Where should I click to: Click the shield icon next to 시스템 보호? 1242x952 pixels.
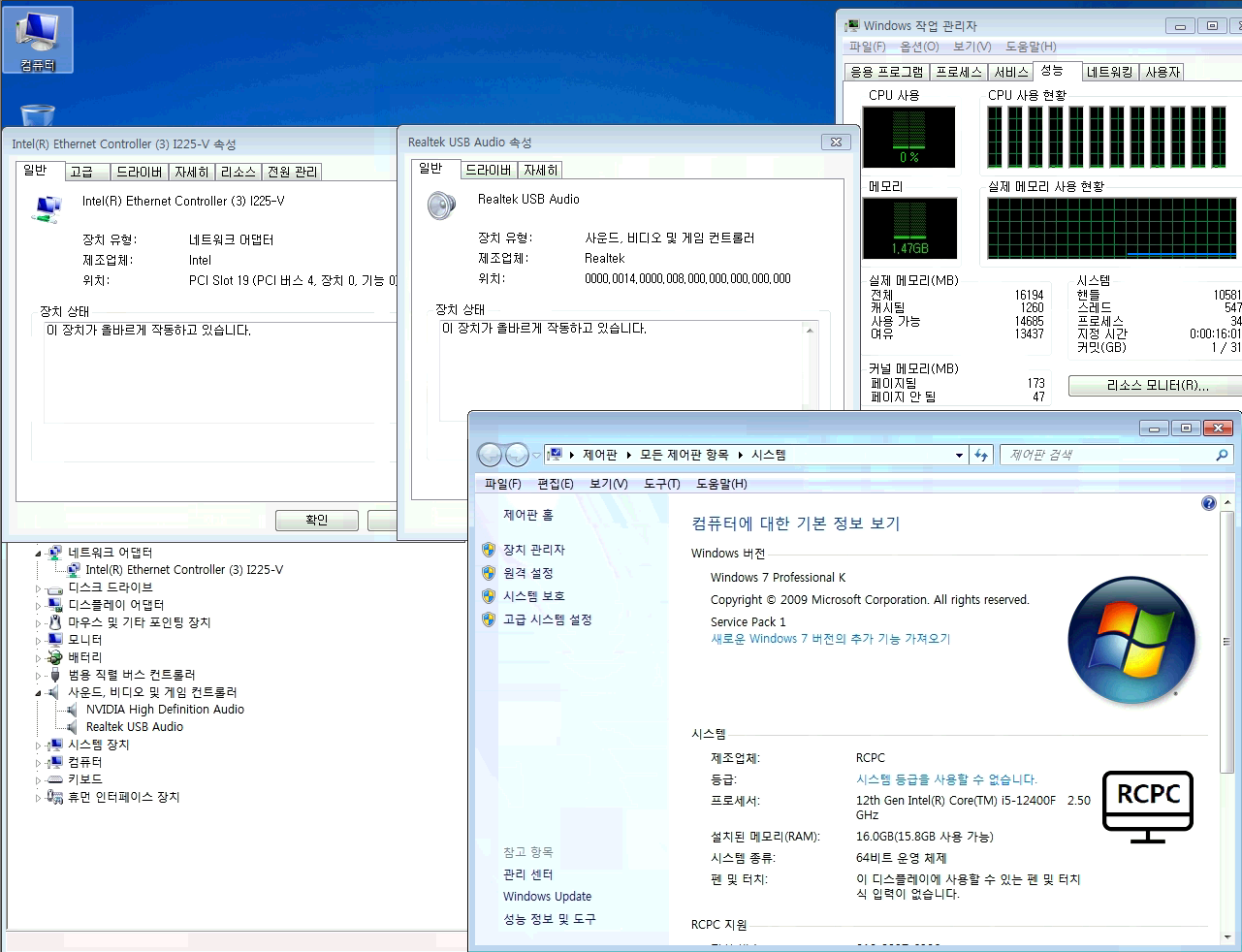pyautogui.click(x=489, y=596)
